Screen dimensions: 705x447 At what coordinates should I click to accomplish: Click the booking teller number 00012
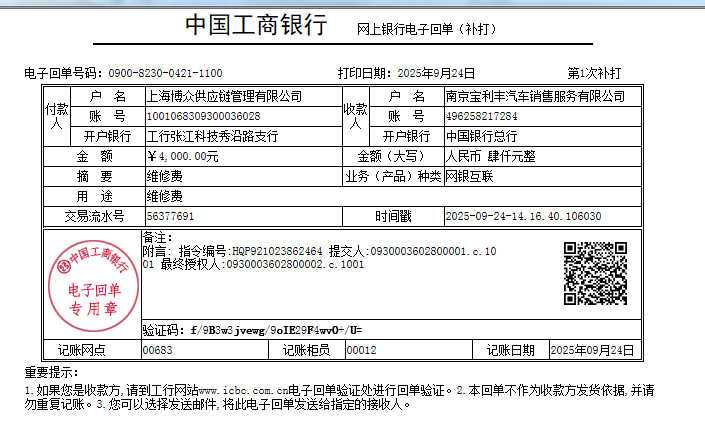coord(361,350)
